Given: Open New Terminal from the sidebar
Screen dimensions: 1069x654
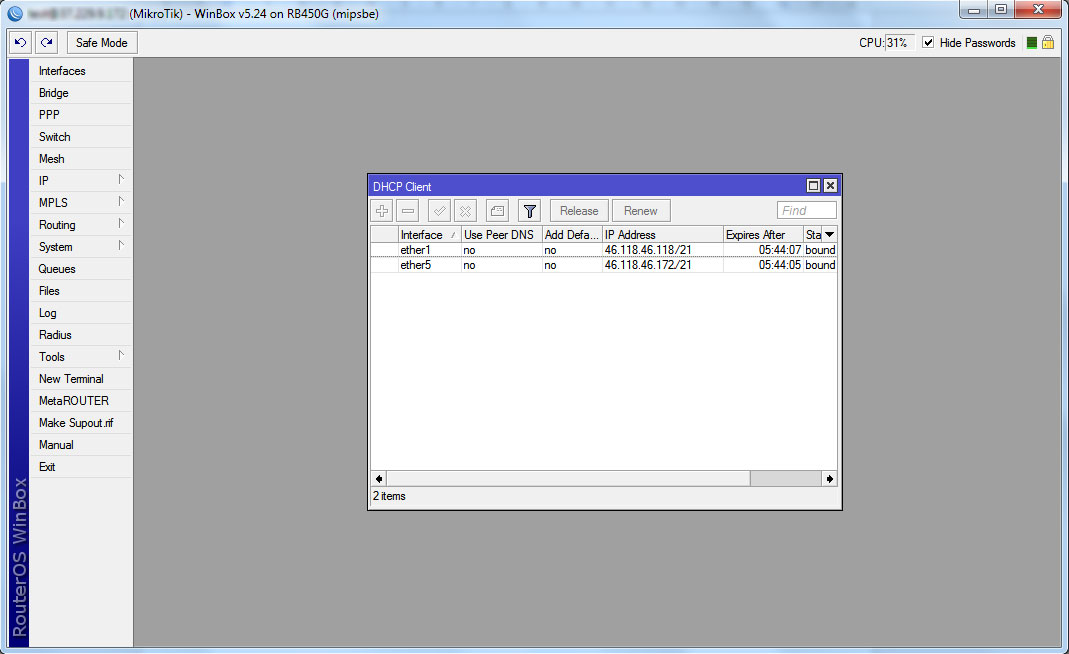Looking at the screenshot, I should (x=71, y=379).
